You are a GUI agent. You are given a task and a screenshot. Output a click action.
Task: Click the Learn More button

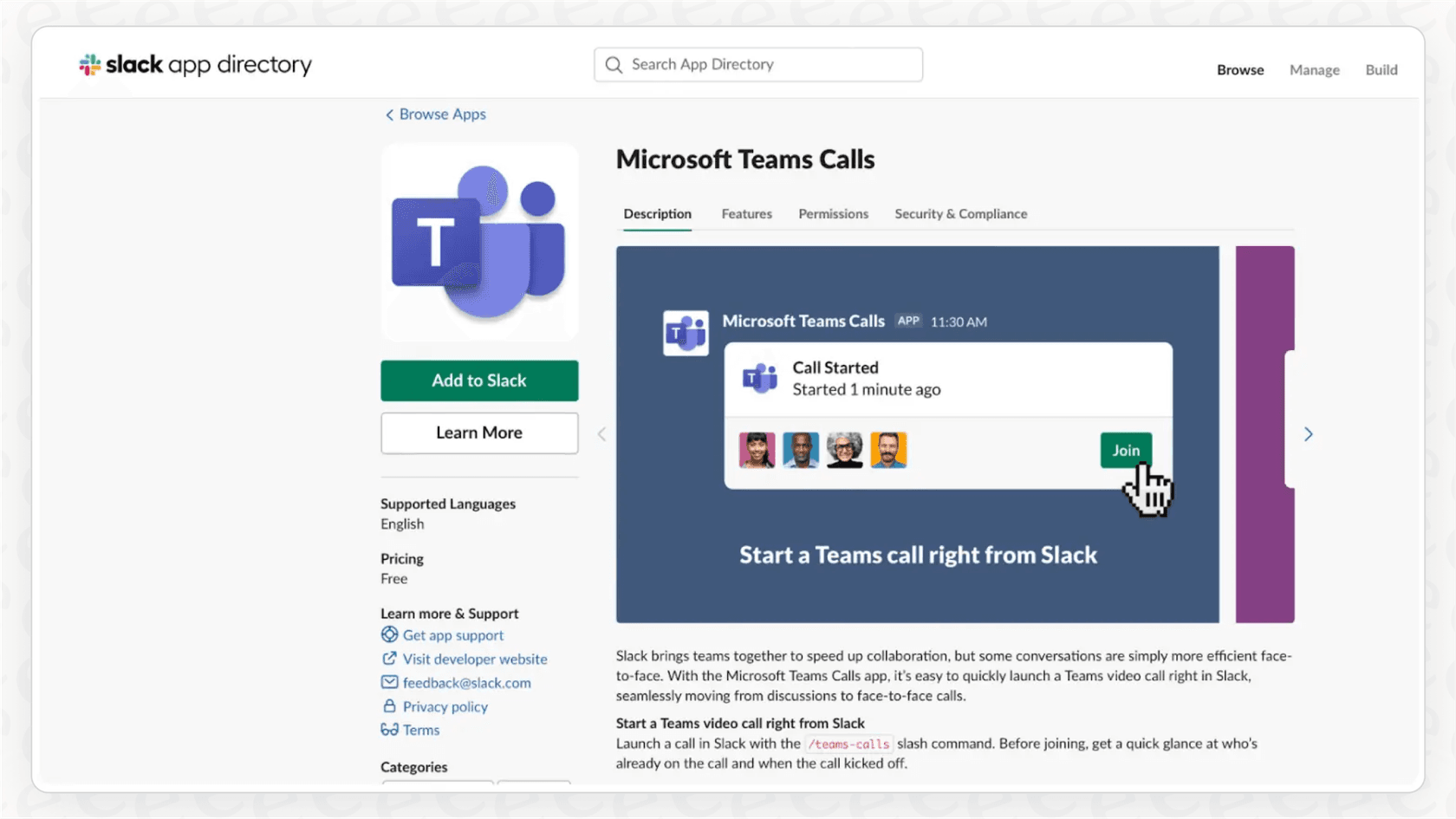click(x=479, y=432)
